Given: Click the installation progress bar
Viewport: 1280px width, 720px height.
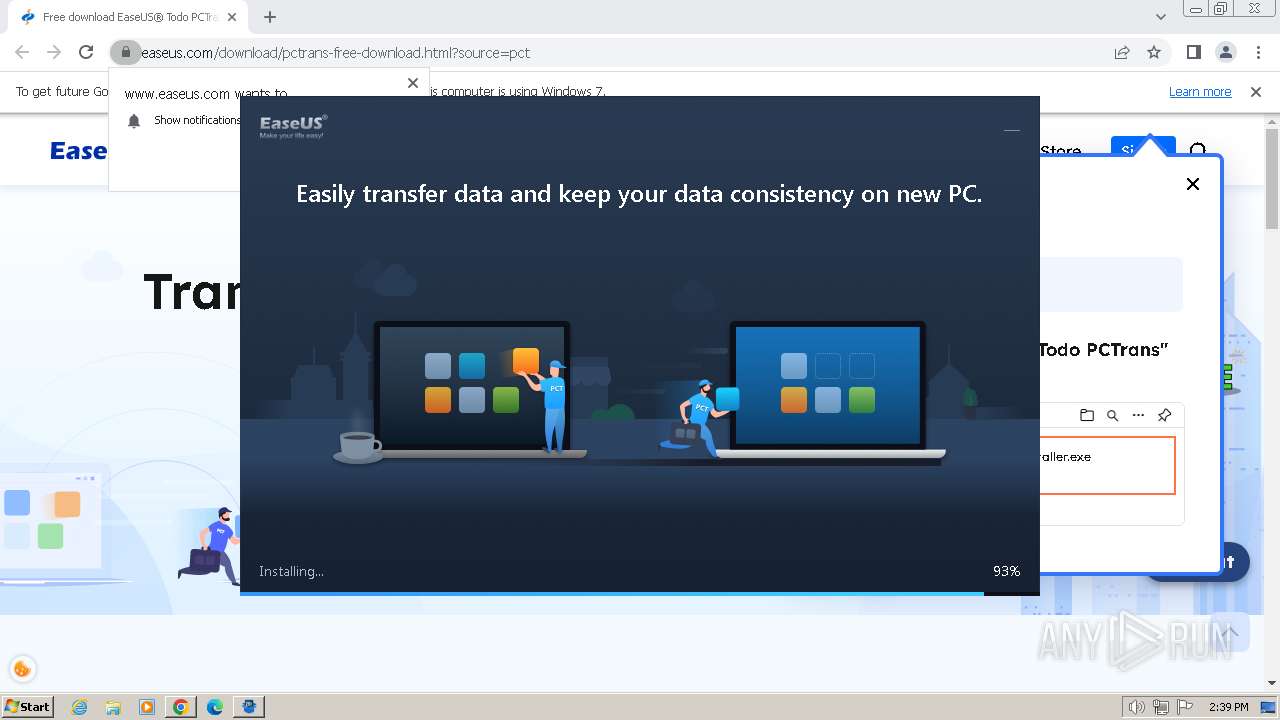Looking at the screenshot, I should tap(640, 593).
